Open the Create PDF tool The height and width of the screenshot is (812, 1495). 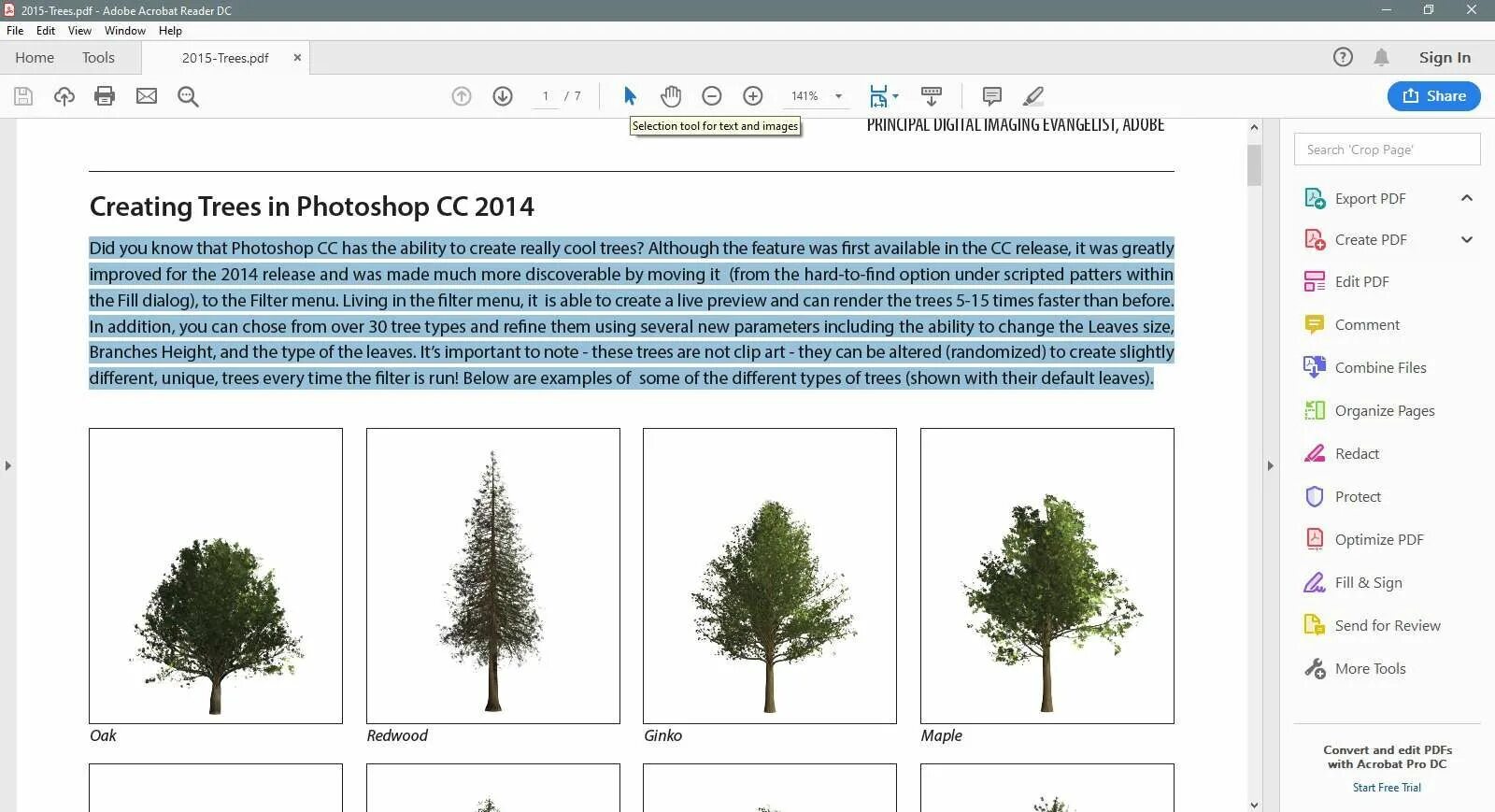(1370, 240)
